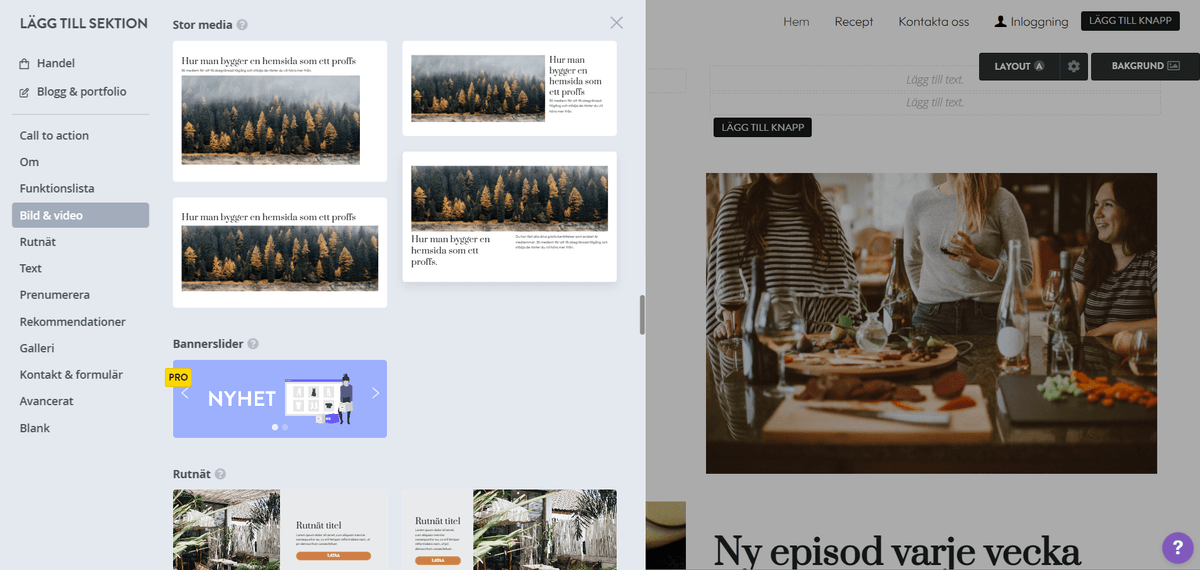Open the LAYOUT button
Viewport: 1200px width, 570px height.
pyautogui.click(x=1020, y=66)
